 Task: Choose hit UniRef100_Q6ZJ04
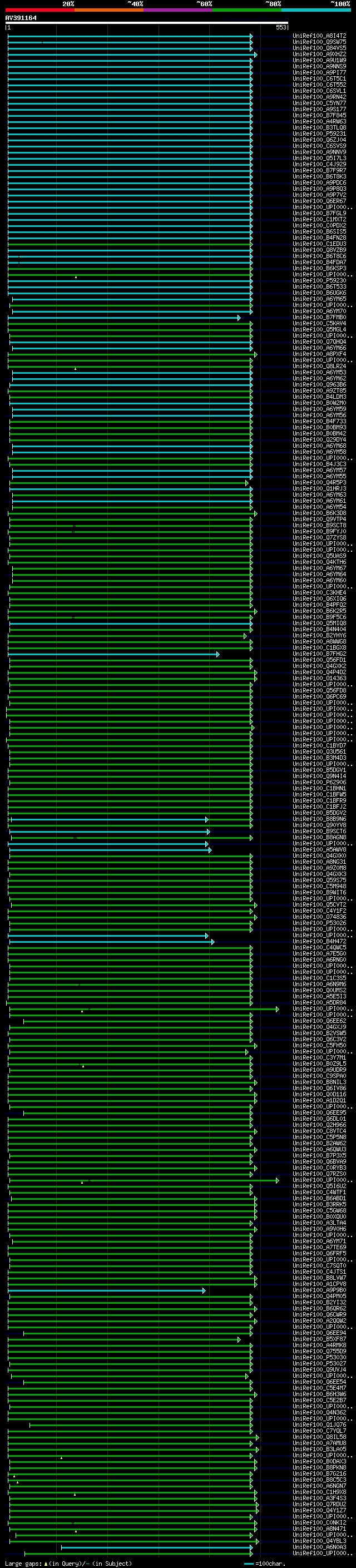click(319, 140)
